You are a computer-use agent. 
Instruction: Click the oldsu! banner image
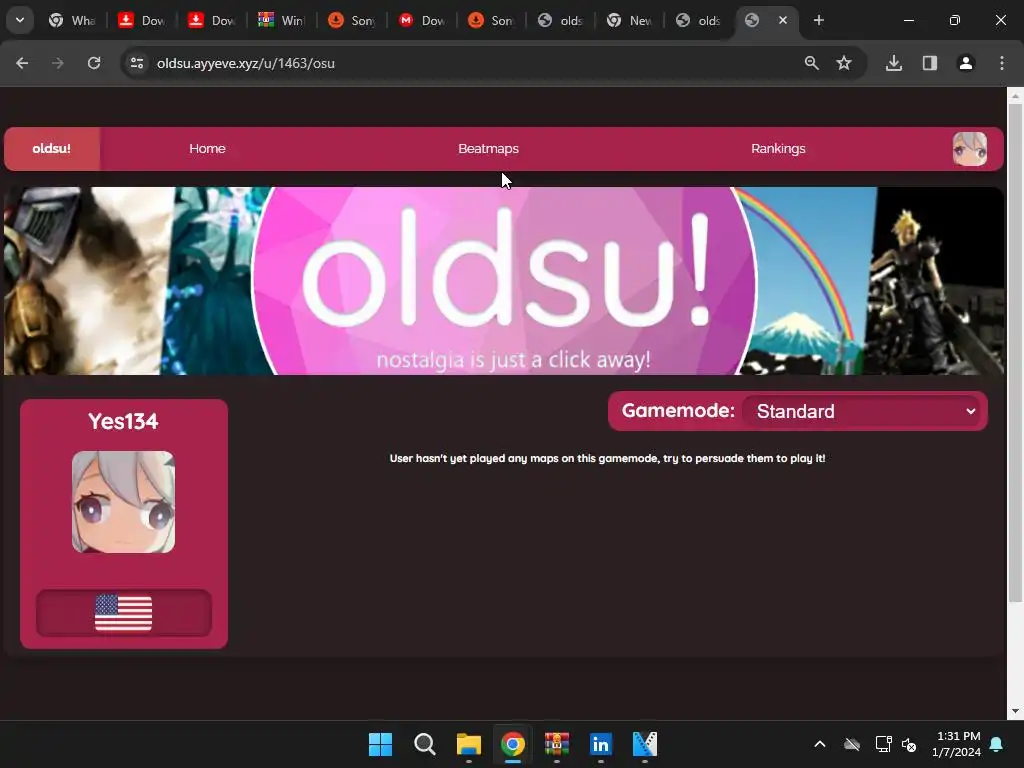pos(504,281)
